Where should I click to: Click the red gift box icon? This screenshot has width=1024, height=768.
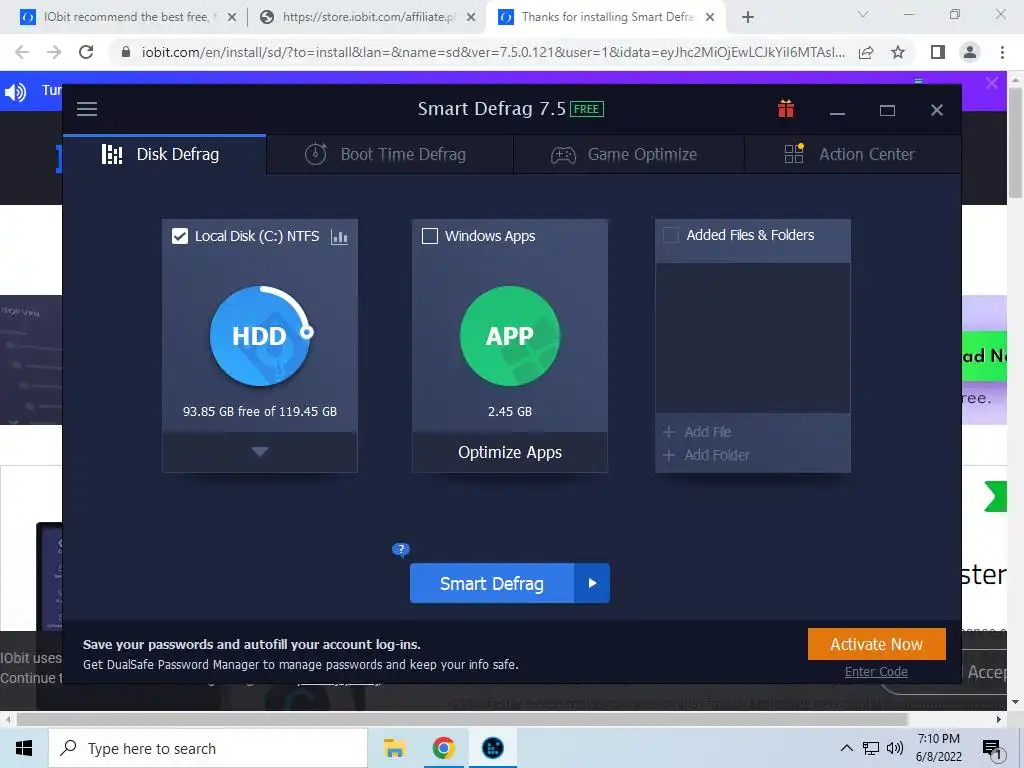[786, 108]
